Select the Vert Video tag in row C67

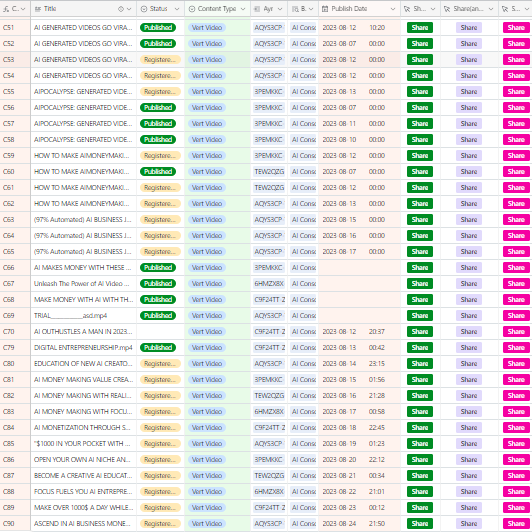(207, 284)
